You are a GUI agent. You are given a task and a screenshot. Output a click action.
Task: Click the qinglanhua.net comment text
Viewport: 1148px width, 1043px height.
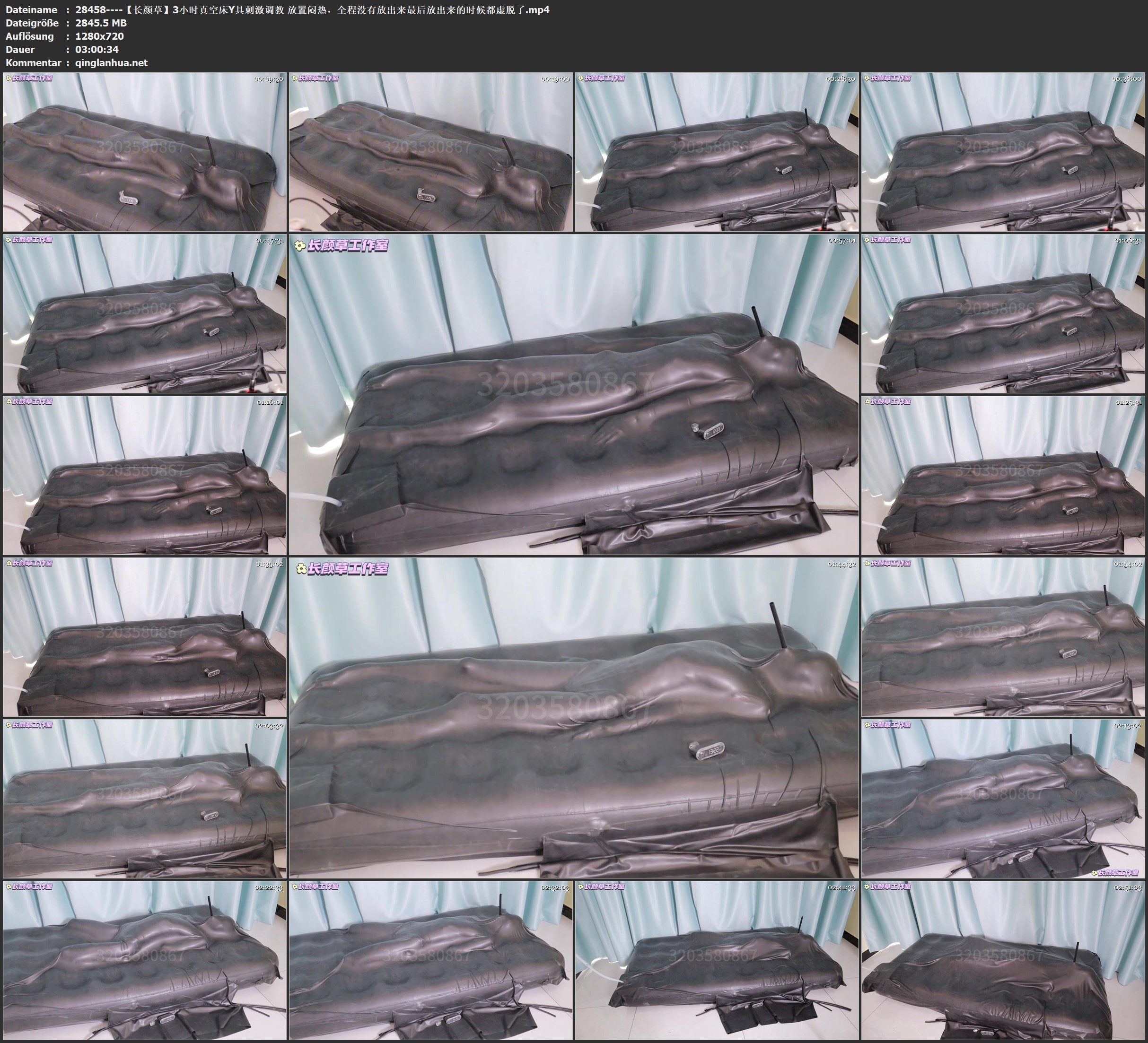111,62
